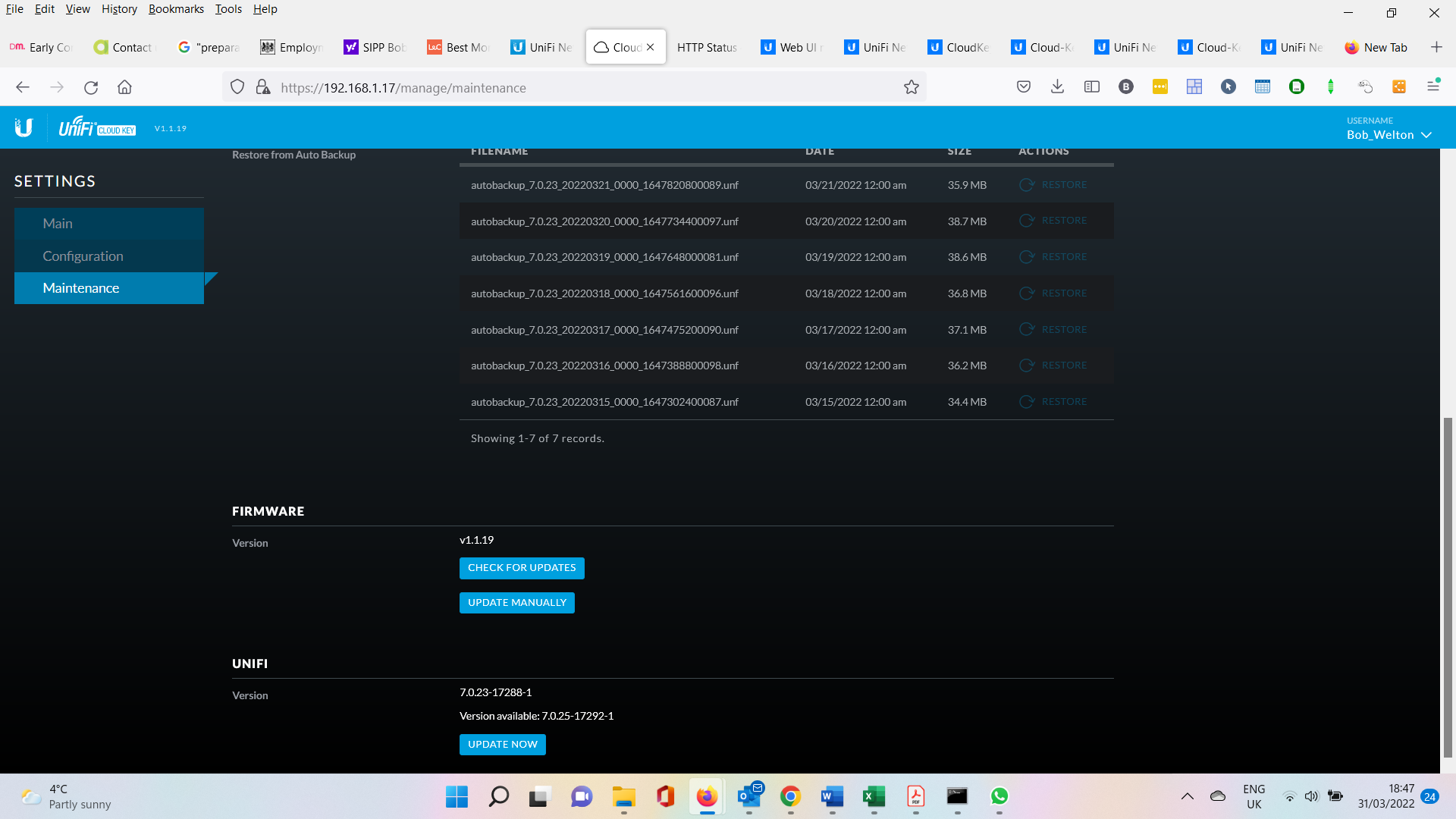Restore the 03/16/2022 autobackup

click(x=1053, y=366)
